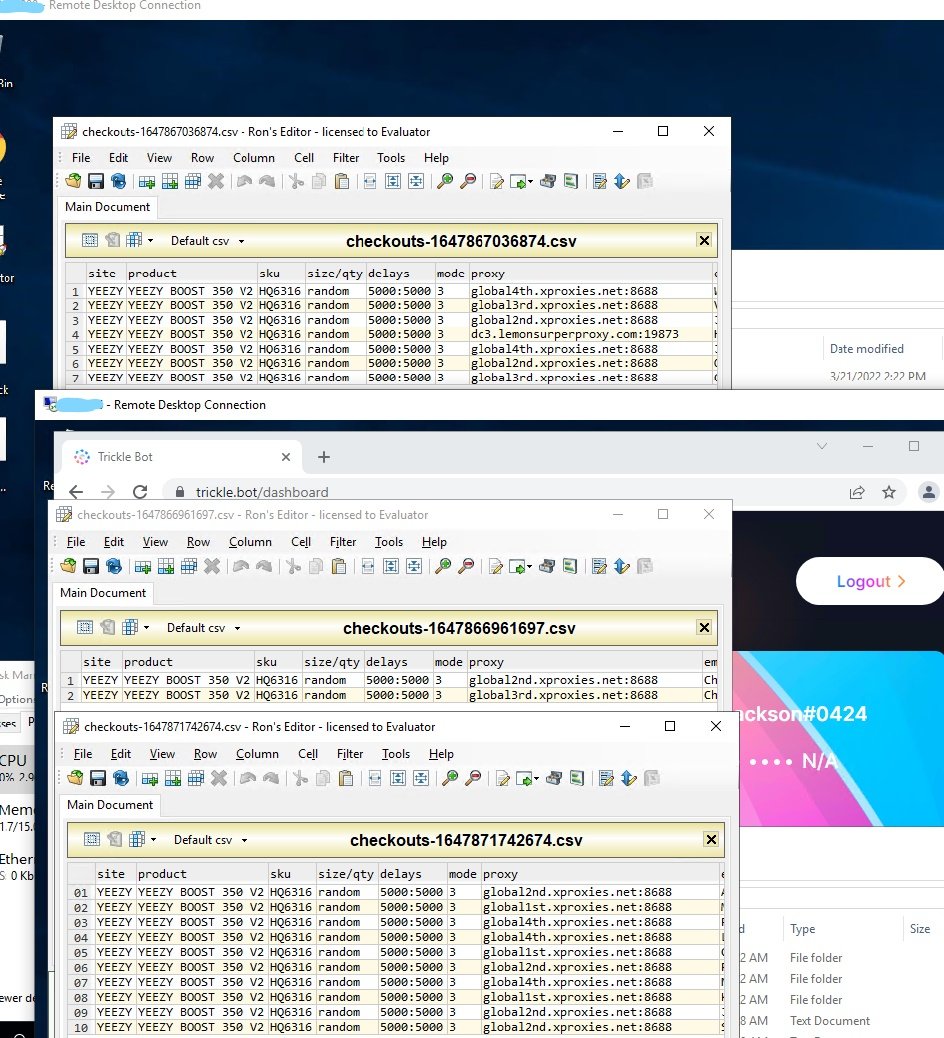The image size is (944, 1038).
Task: Click Zoom In magnifier in checkouts-1647866961697 toolbar
Action: (443, 566)
